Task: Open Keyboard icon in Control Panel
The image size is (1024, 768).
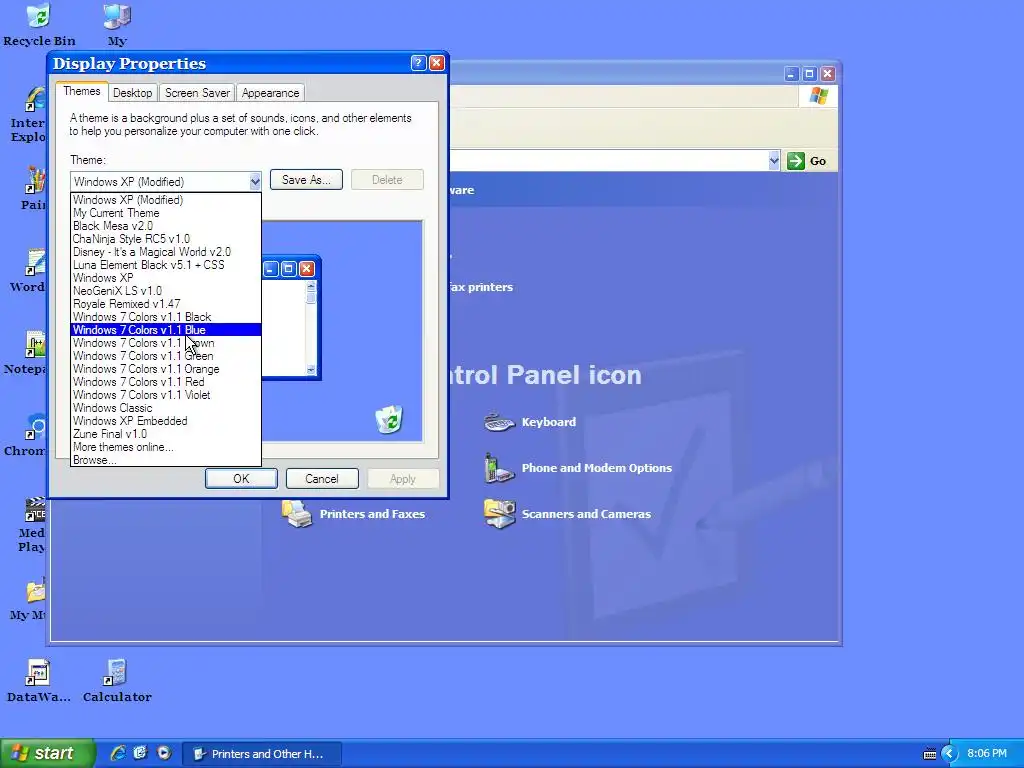Action: click(530, 422)
